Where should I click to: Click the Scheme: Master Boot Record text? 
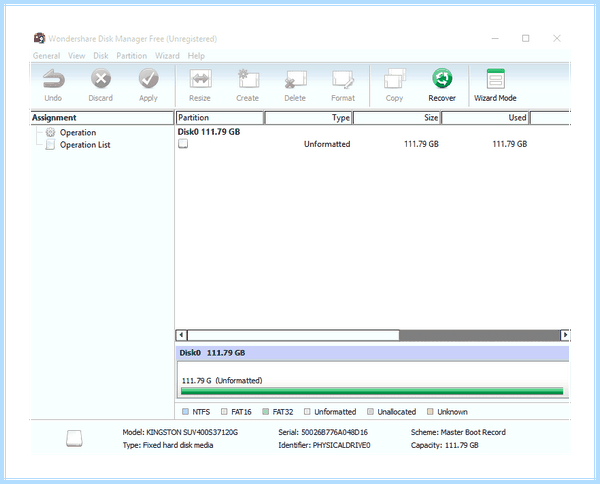pos(458,432)
